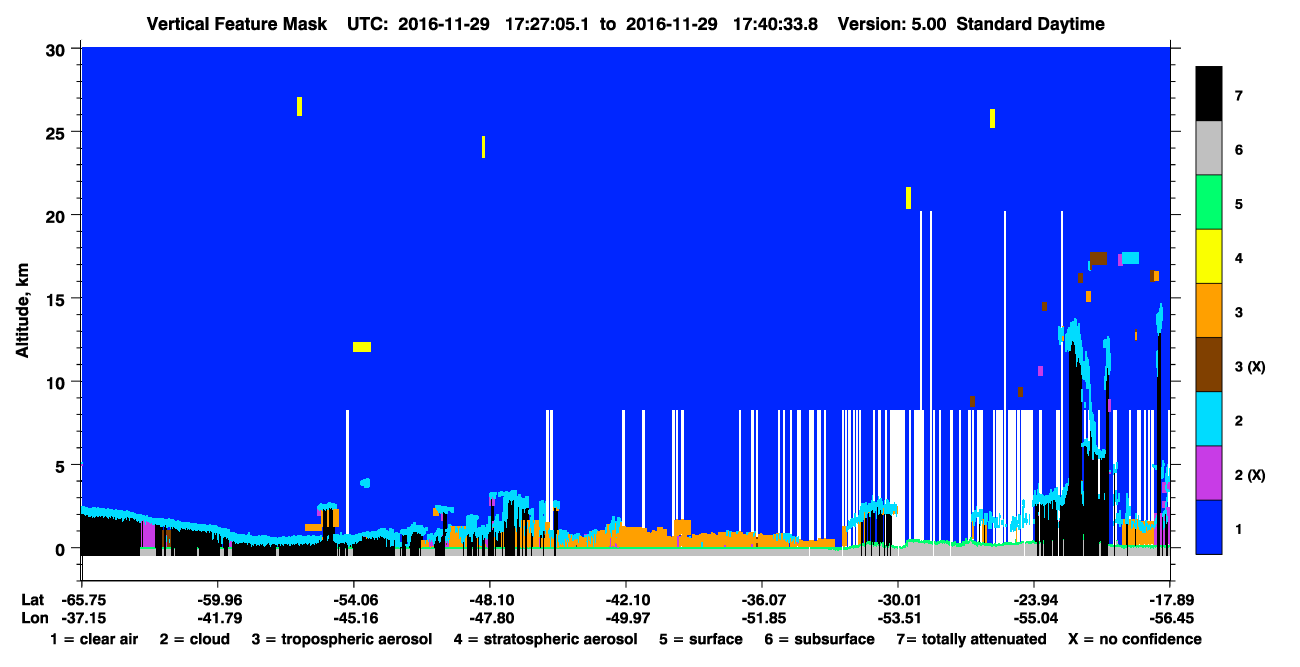Click the gray legend swatch labeled 6
The height and width of the screenshot is (667, 1300).
point(1209,148)
